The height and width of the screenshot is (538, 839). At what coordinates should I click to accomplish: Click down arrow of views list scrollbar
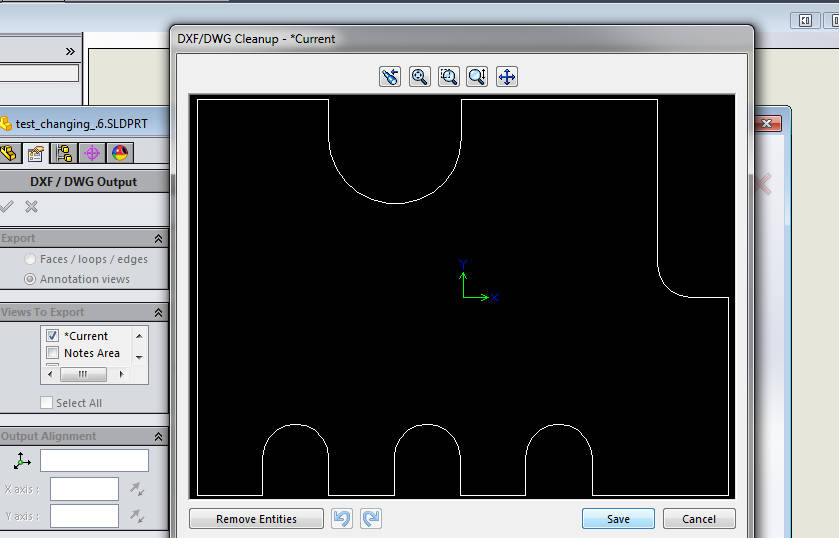tap(139, 357)
